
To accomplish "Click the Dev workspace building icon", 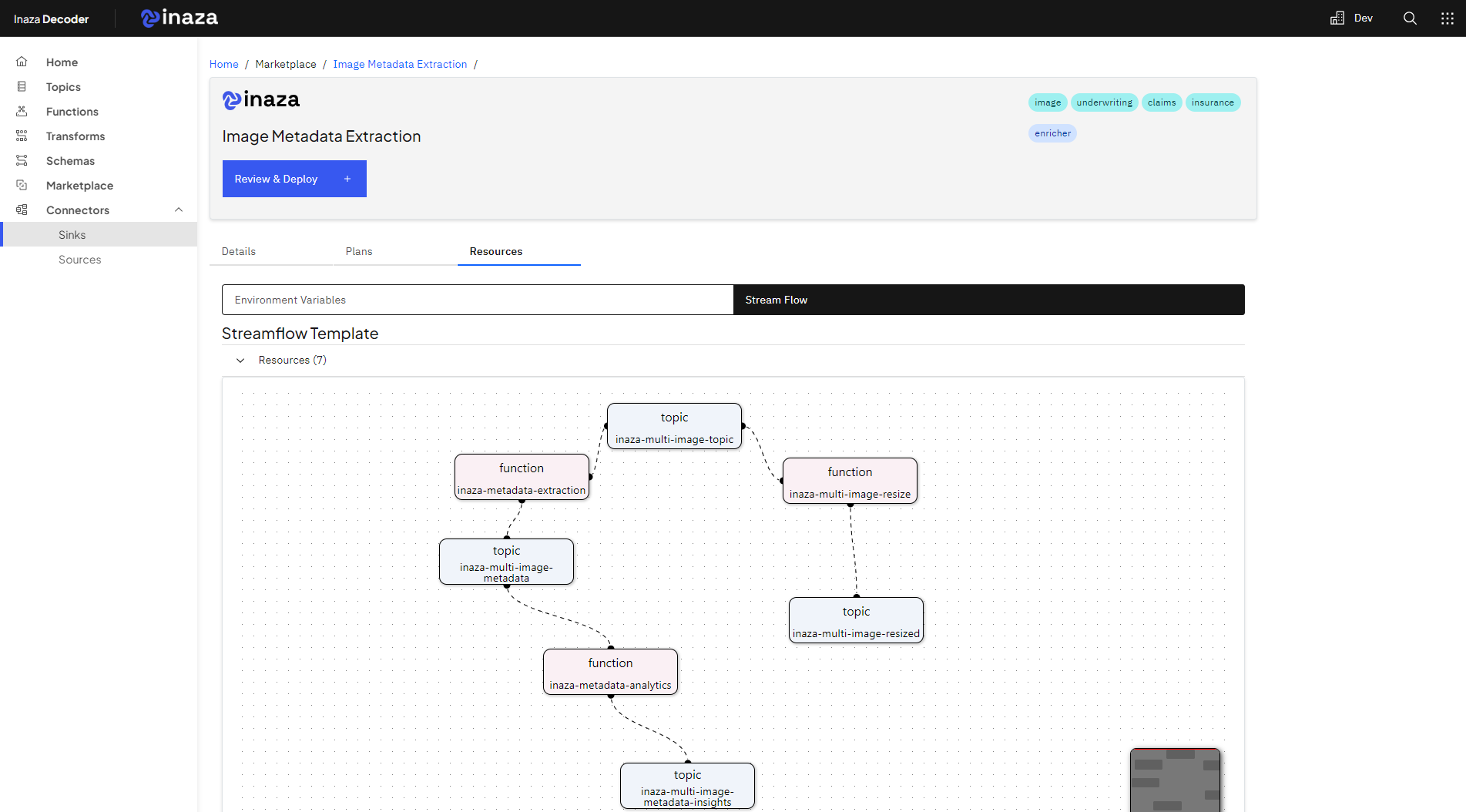I will tap(1337, 17).
